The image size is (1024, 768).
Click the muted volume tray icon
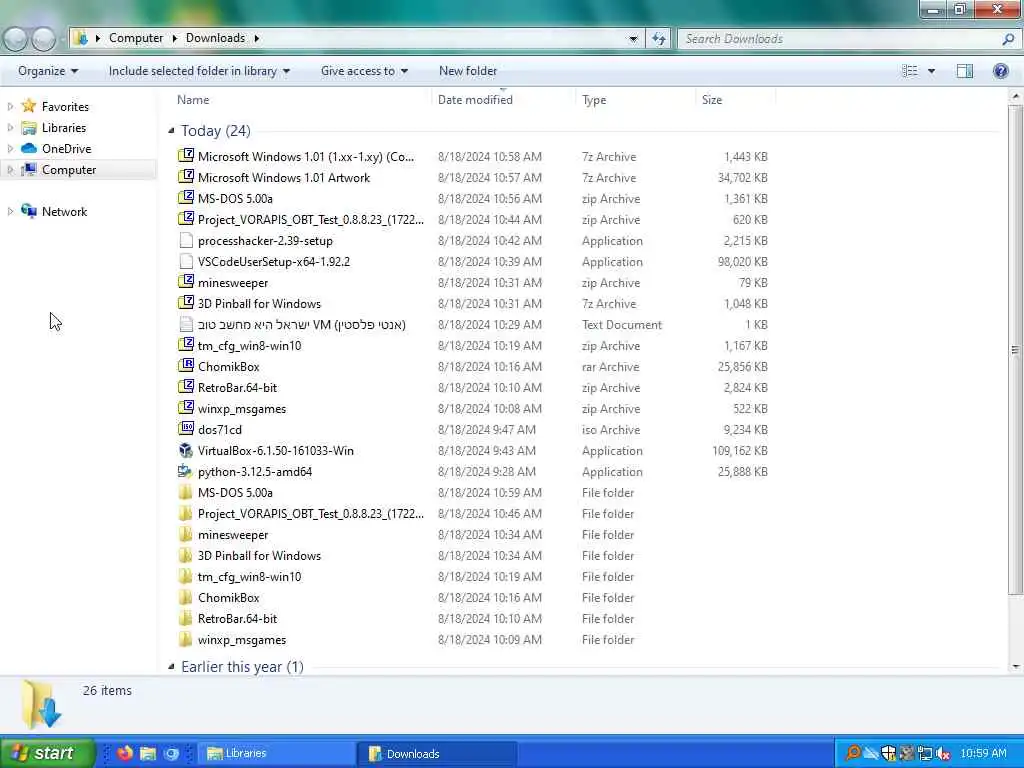pyautogui.click(x=942, y=753)
